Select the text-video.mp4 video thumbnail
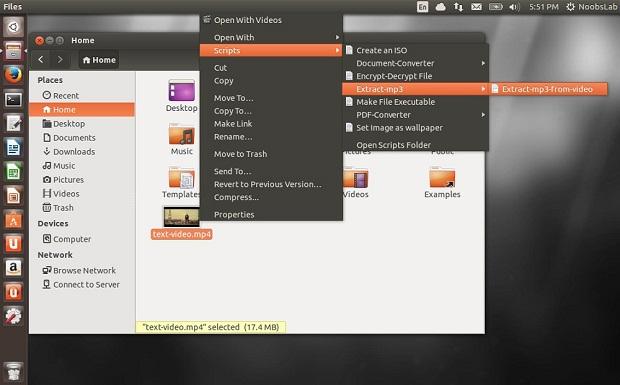 coord(181,217)
